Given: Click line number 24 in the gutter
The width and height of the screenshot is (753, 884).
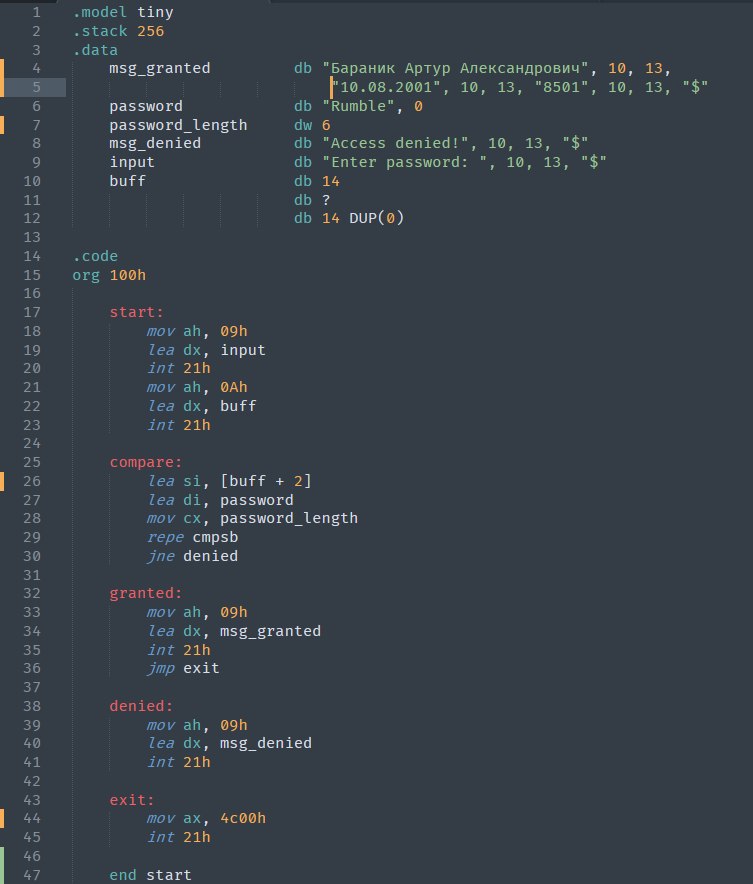Looking at the screenshot, I should (32, 444).
